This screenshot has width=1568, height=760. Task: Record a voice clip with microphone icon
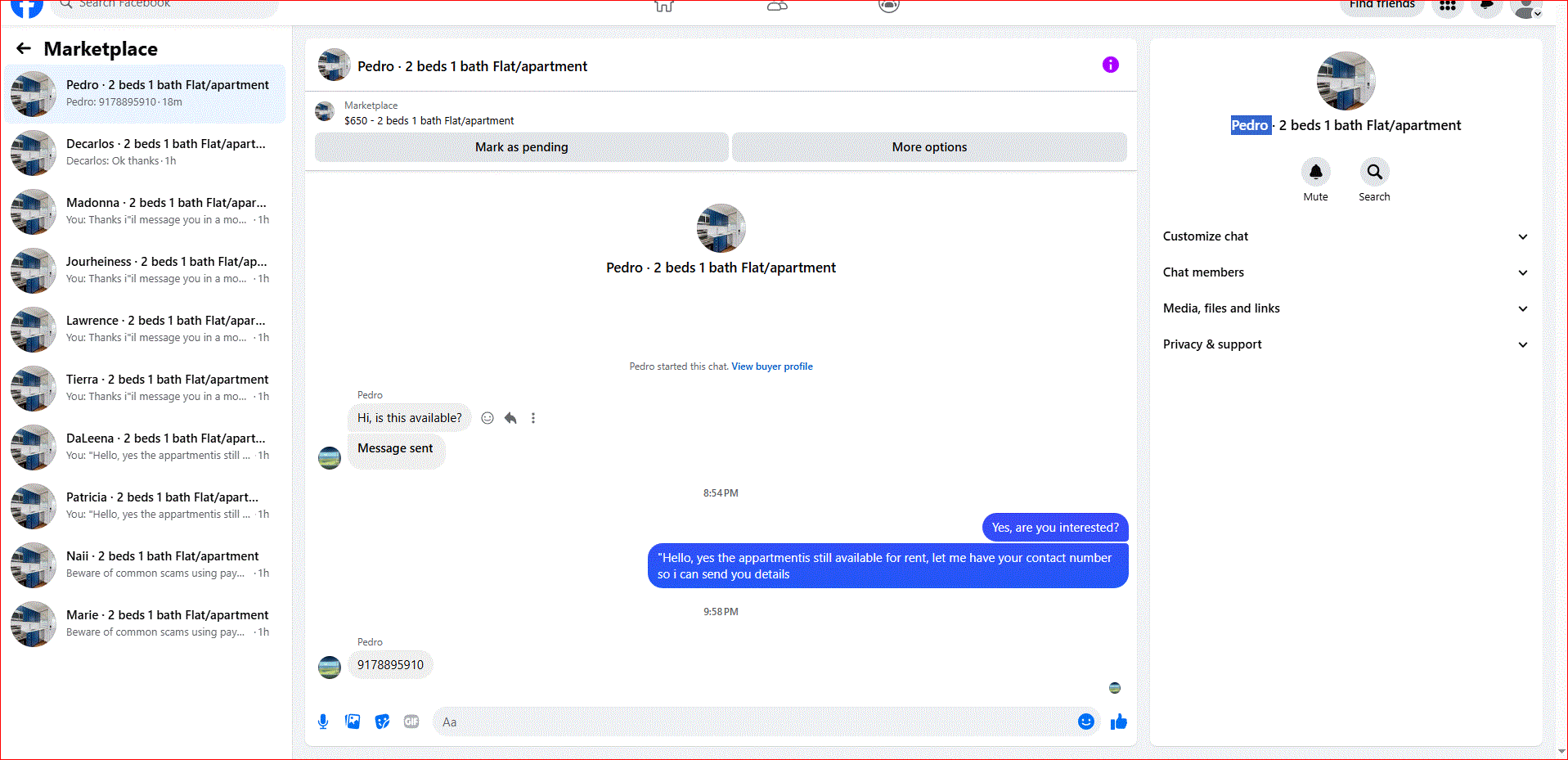(x=323, y=722)
